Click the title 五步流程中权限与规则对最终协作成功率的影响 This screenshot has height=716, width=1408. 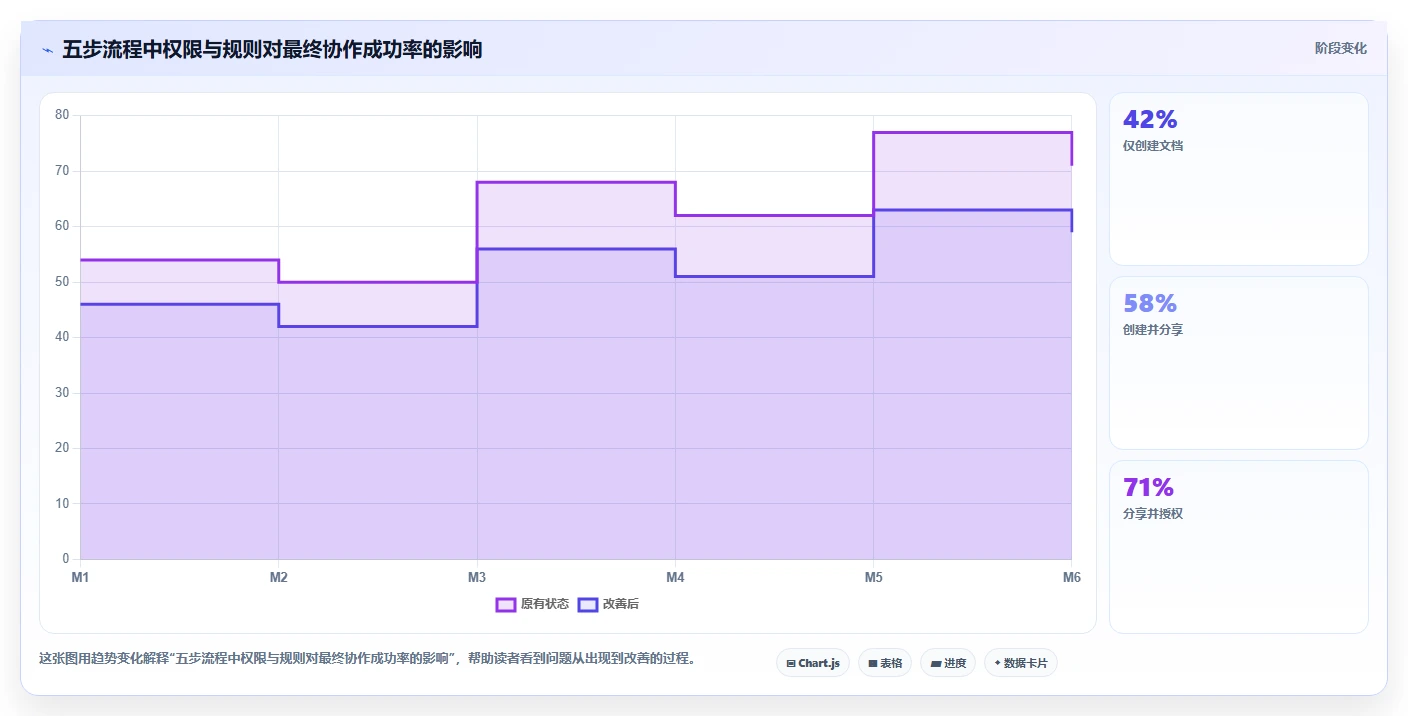[272, 49]
